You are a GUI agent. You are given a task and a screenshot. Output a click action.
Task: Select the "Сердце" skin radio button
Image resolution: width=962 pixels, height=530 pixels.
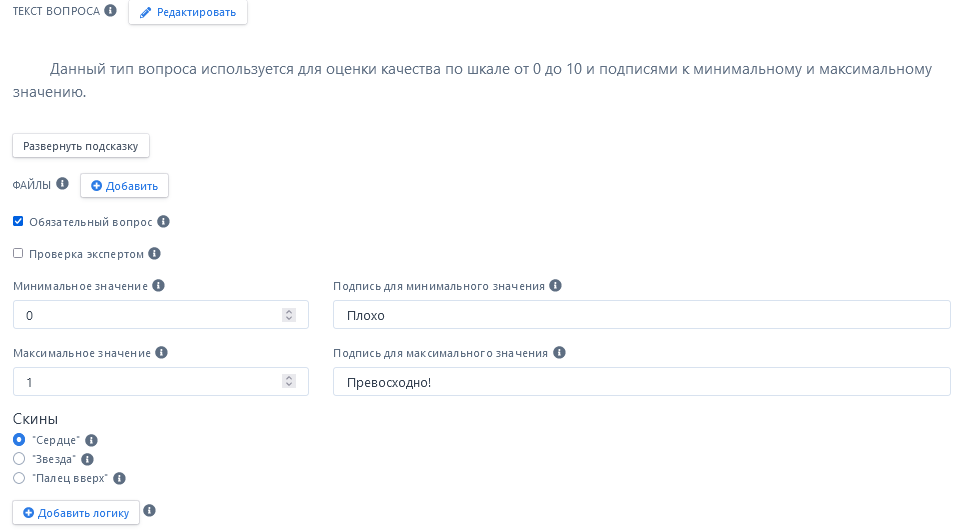click(x=19, y=440)
